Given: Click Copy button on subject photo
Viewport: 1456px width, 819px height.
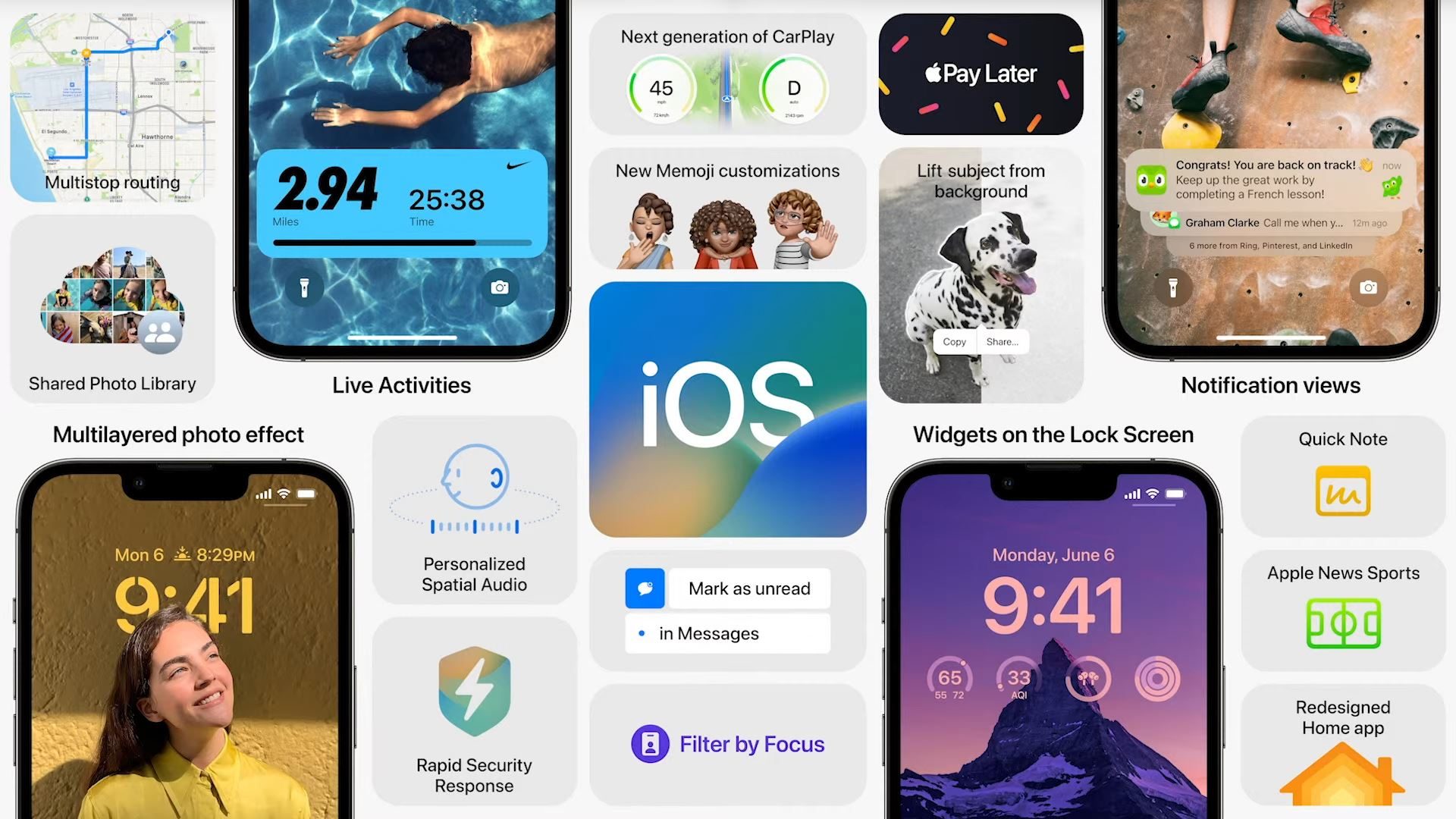Looking at the screenshot, I should (953, 341).
